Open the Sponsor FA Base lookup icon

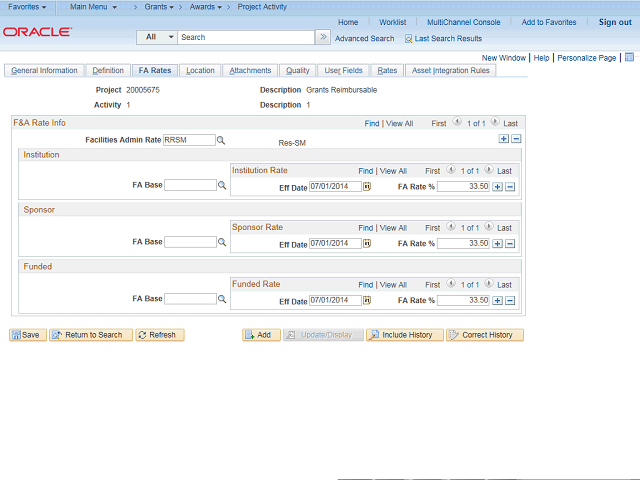pyautogui.click(x=222, y=242)
